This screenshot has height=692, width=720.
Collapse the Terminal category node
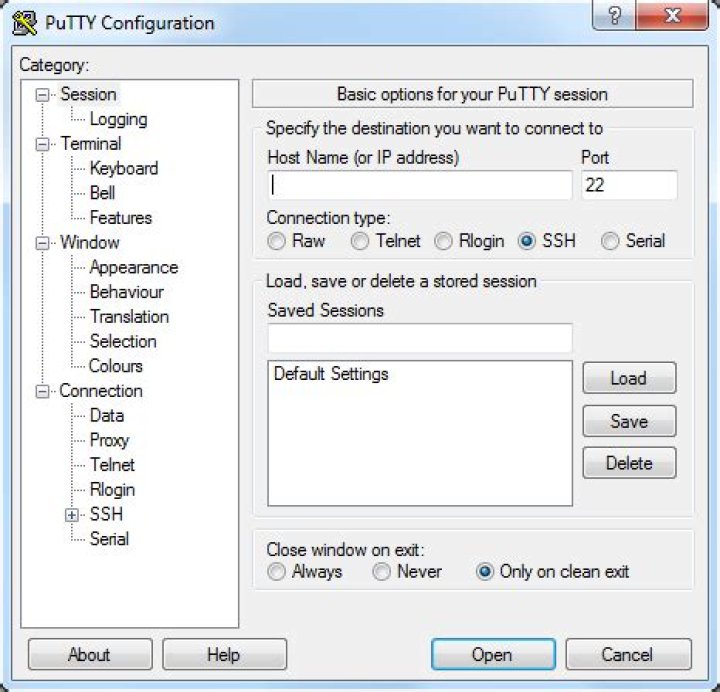tap(42, 144)
